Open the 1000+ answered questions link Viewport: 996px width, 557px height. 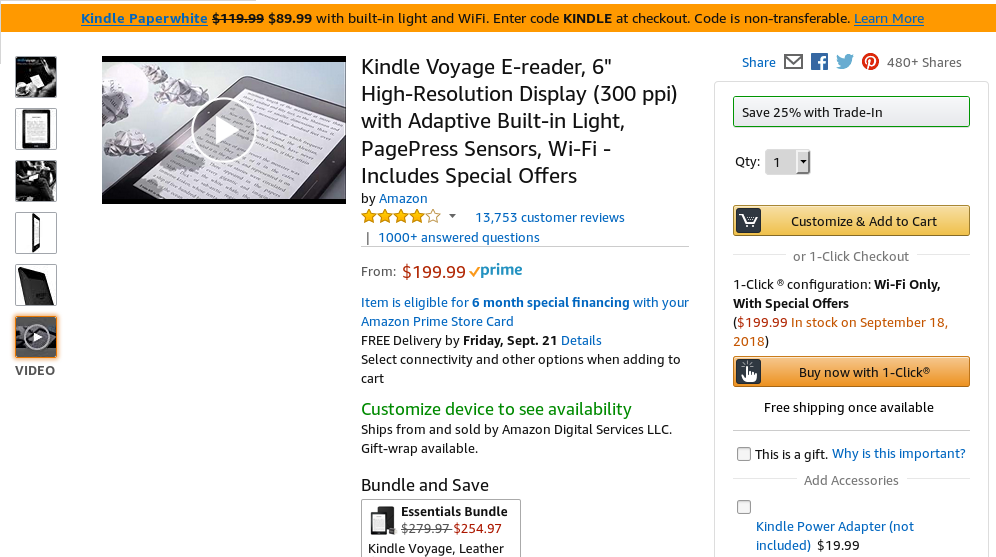[x=458, y=237]
